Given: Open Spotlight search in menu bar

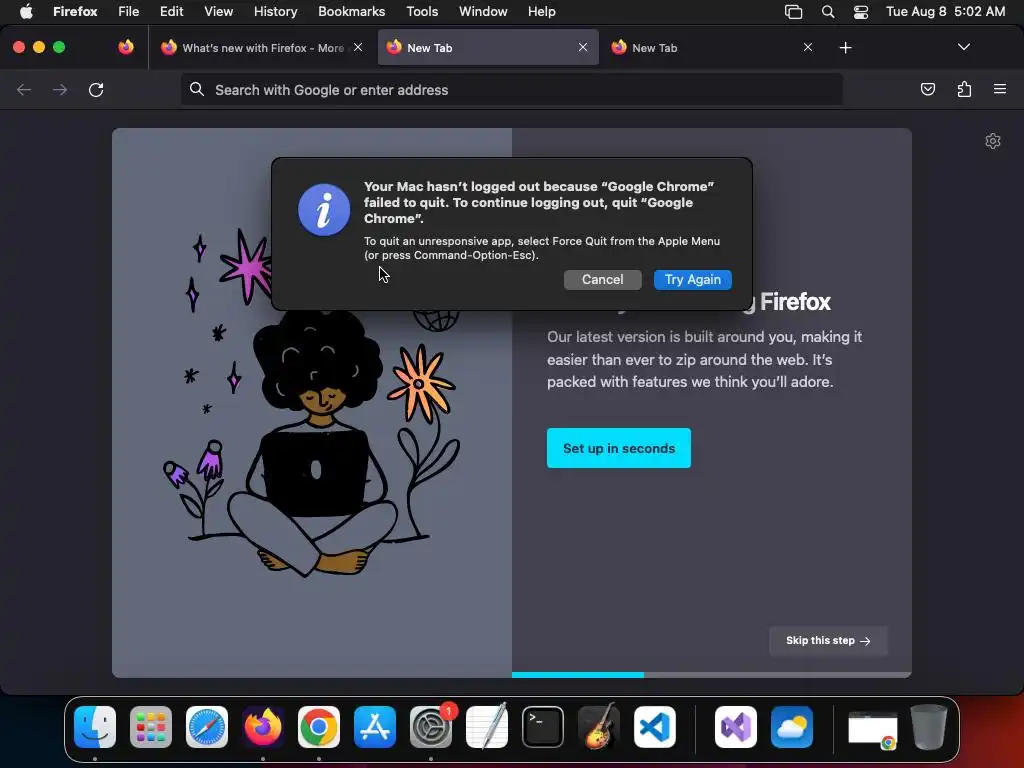Looking at the screenshot, I should (827, 12).
